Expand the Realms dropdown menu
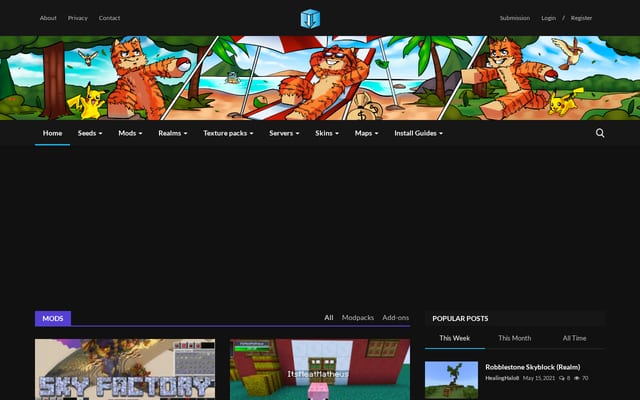Screen dimensions: 640x400 [173, 133]
